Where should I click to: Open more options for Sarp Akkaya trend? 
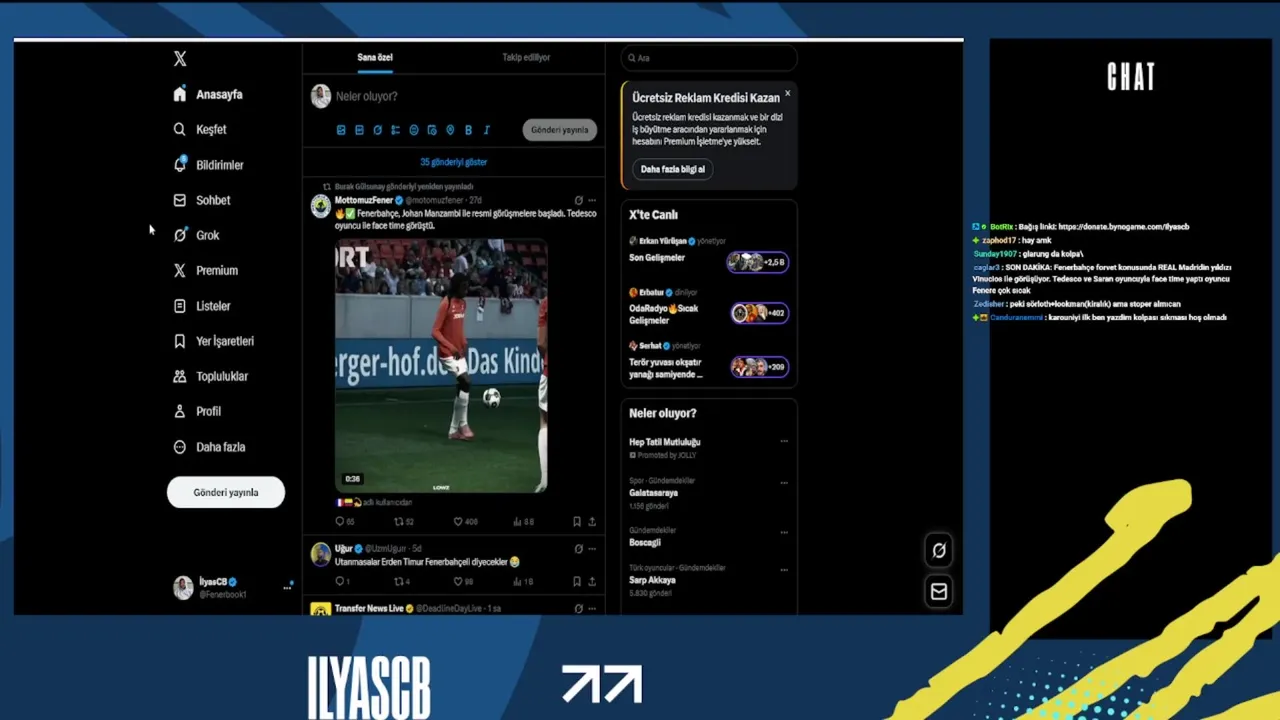point(784,569)
